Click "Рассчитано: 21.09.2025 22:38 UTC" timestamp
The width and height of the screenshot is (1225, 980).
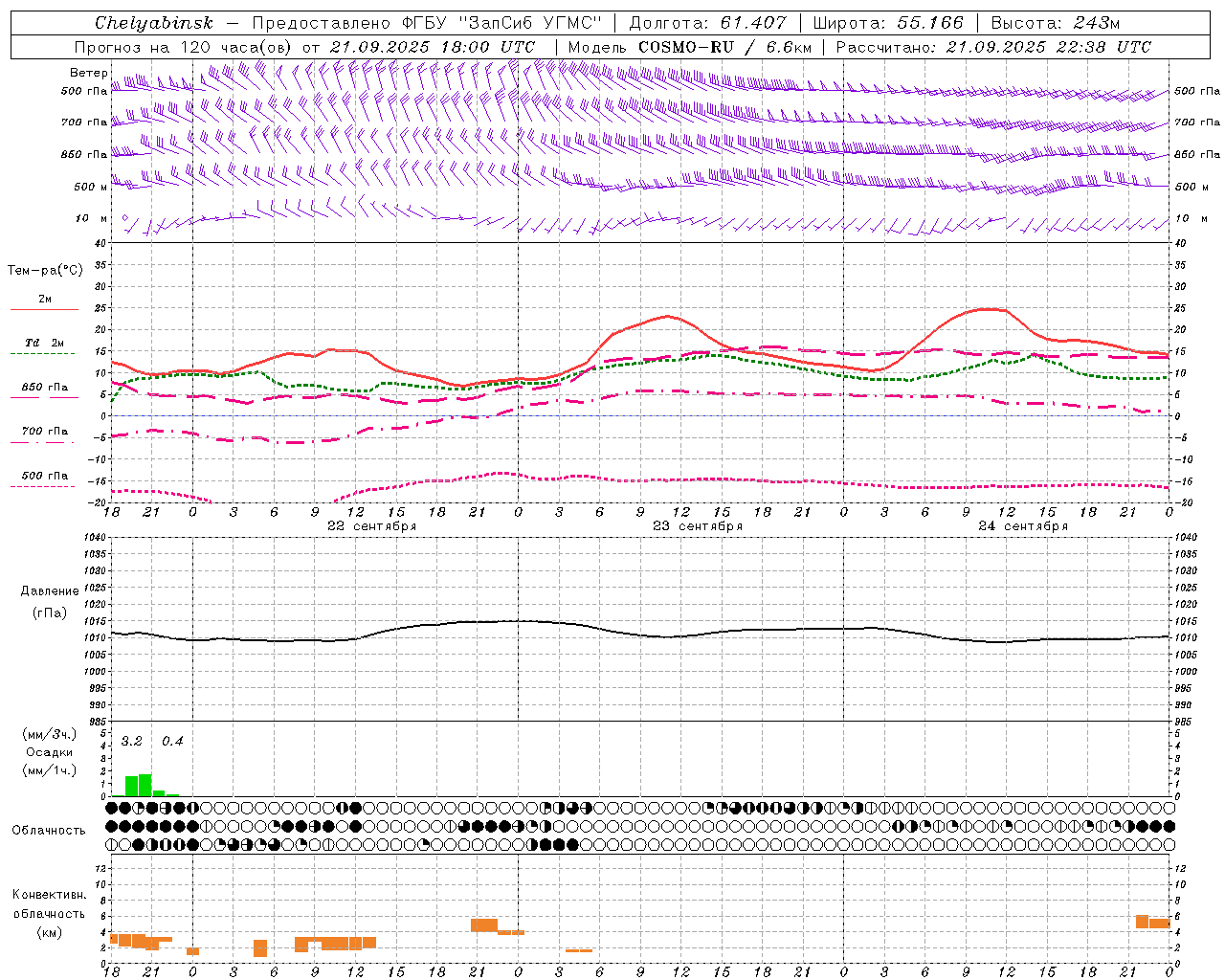tap(993, 47)
